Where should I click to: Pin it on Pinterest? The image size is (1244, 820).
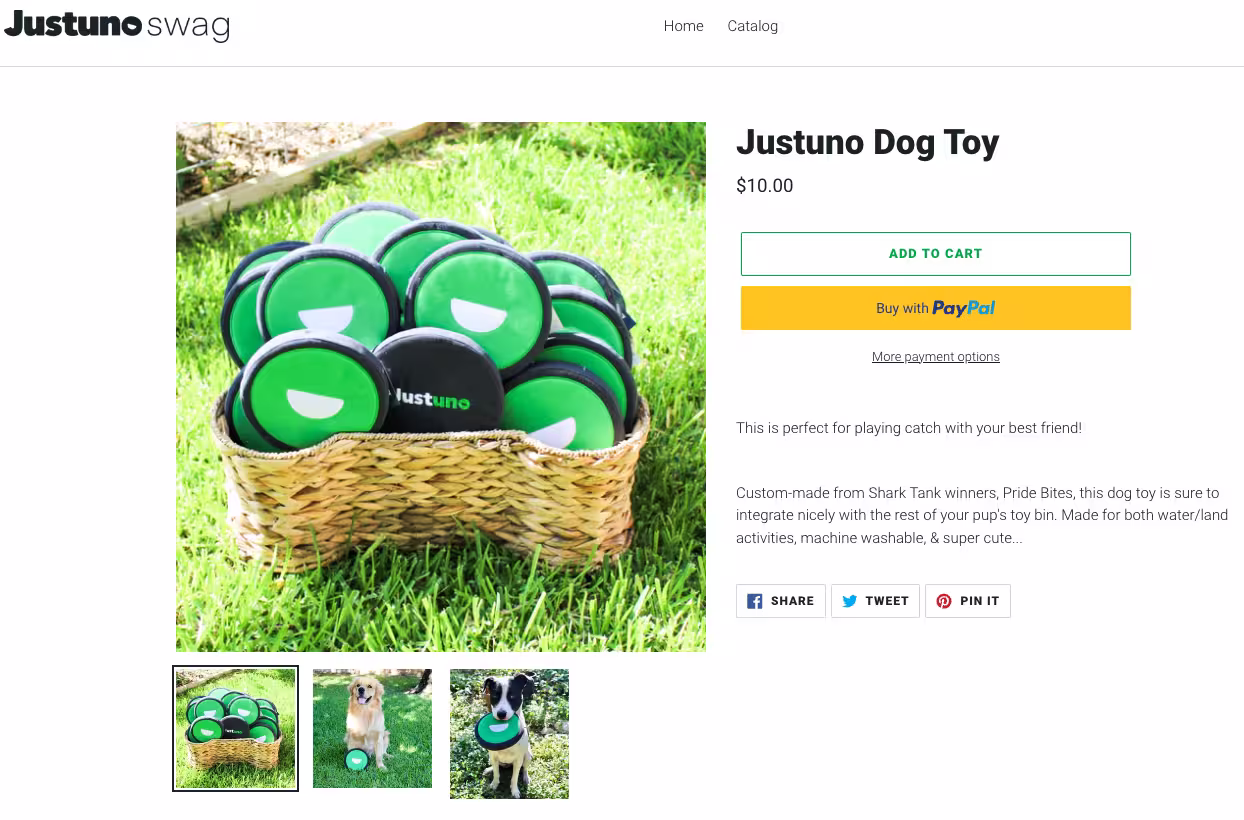[968, 601]
